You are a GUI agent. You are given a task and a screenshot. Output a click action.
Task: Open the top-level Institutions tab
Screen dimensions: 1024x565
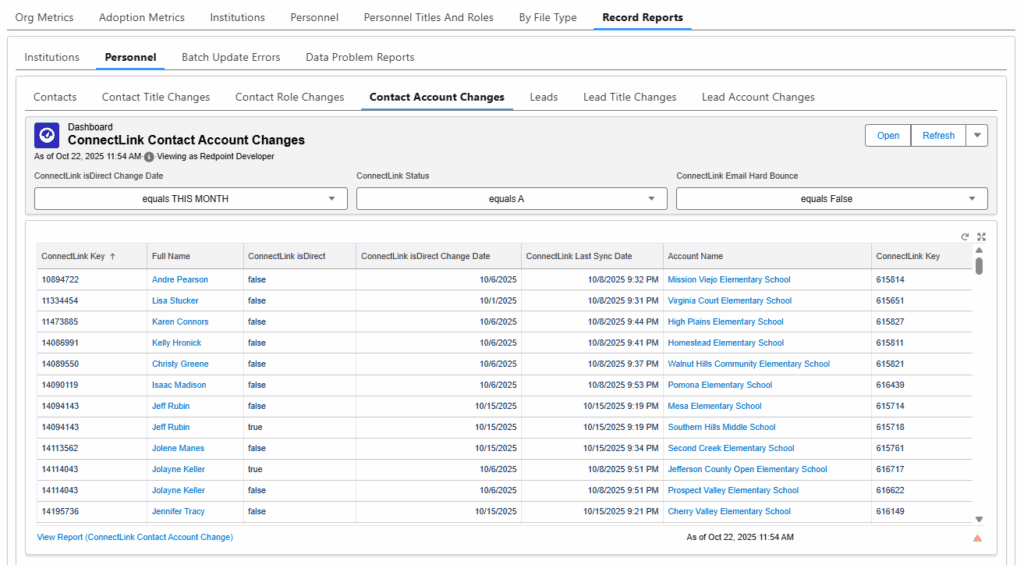point(237,18)
